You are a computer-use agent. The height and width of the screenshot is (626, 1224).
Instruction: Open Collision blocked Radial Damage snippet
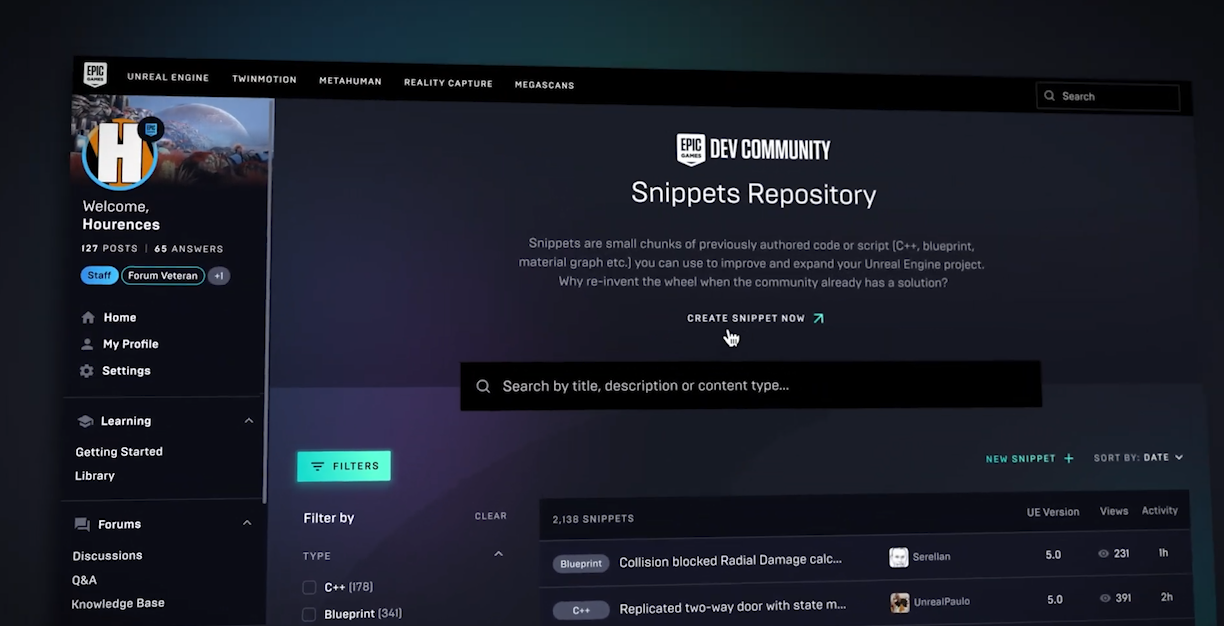coord(730,560)
